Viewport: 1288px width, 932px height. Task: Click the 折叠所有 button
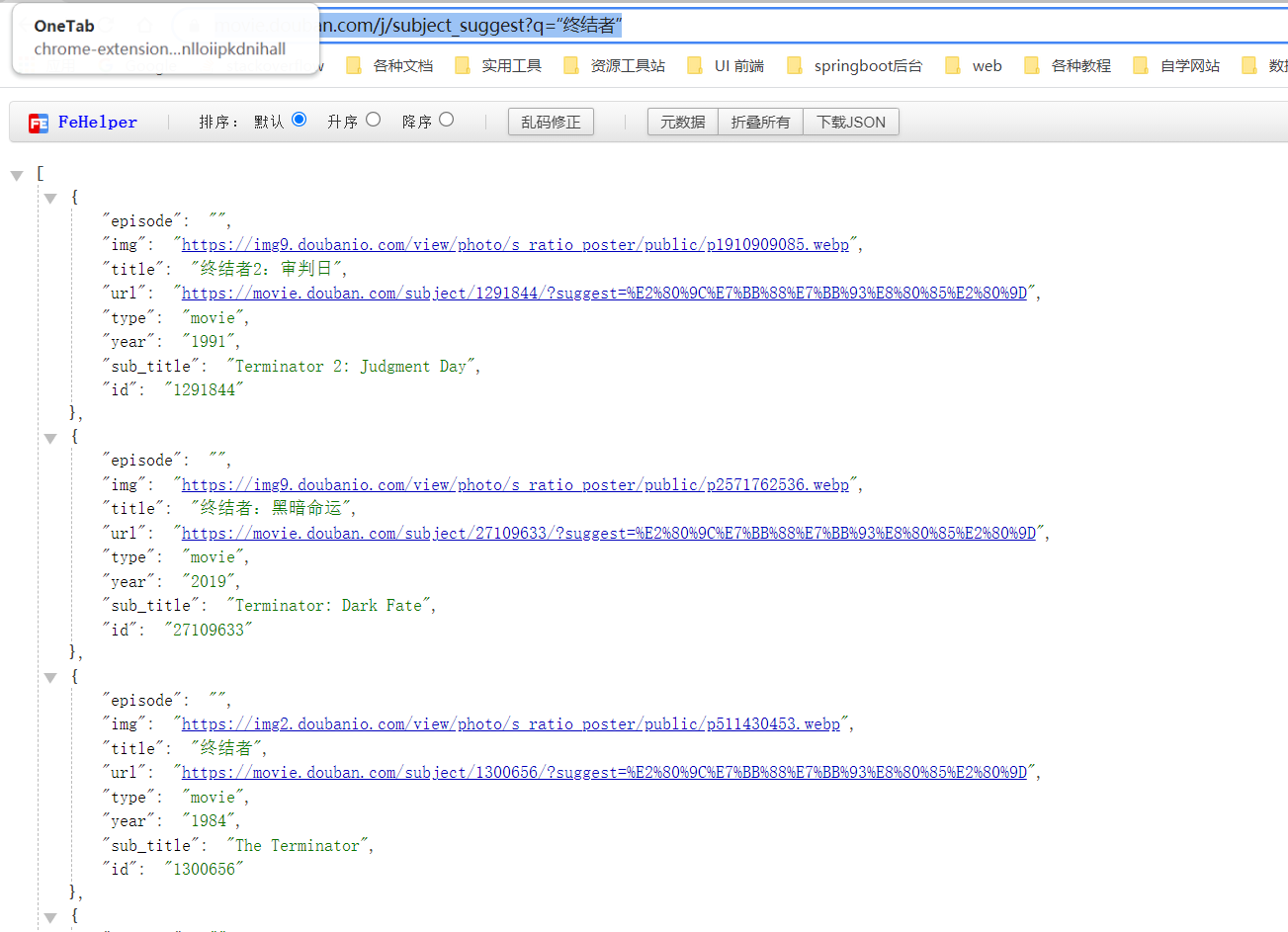point(760,122)
